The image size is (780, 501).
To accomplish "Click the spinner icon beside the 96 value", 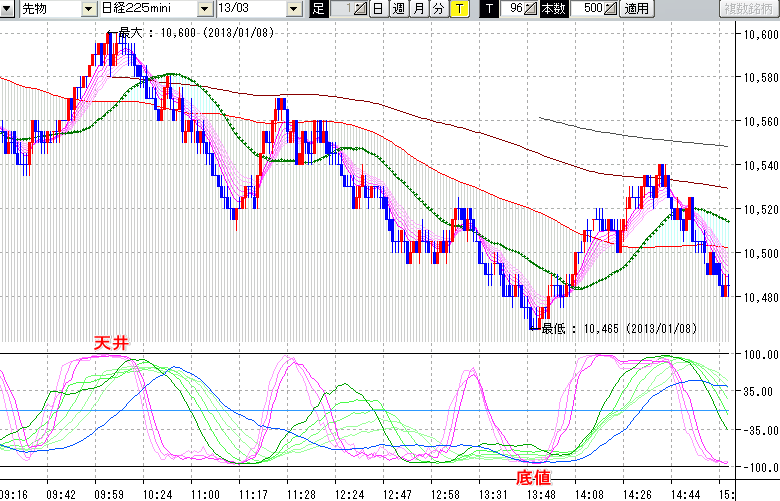I will [x=531, y=9].
